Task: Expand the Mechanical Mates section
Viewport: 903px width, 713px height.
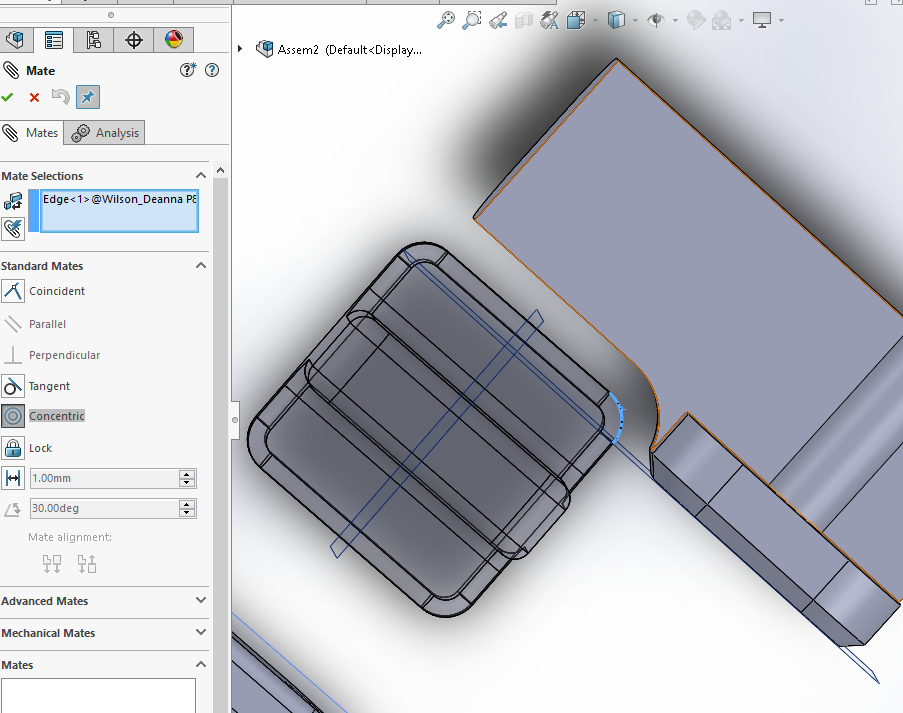Action: [x=201, y=633]
